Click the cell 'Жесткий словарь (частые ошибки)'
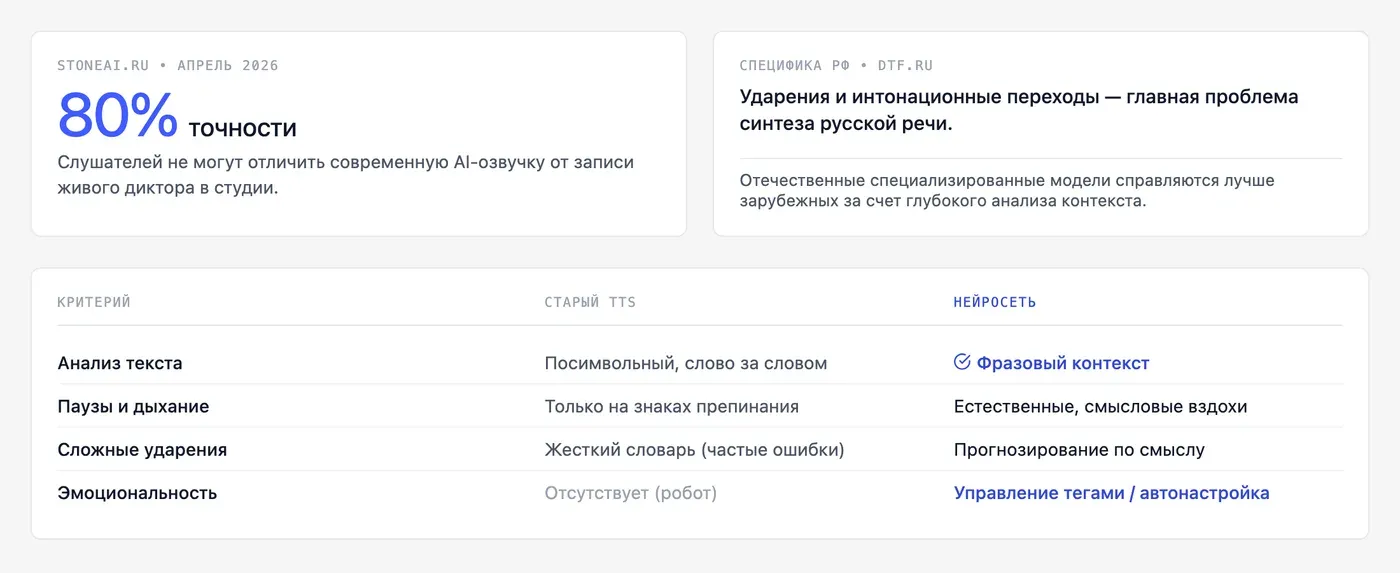The width and height of the screenshot is (1400, 573). tap(695, 450)
